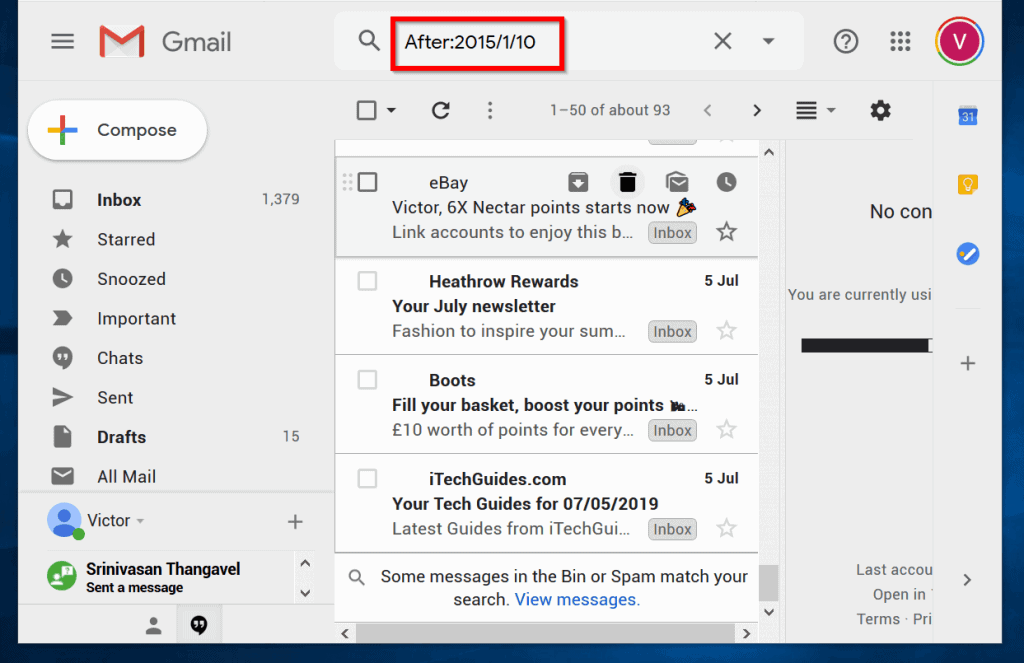Image resolution: width=1024 pixels, height=663 pixels.
Task: Switch to Hangouts Contacts tab icon
Action: pos(153,626)
